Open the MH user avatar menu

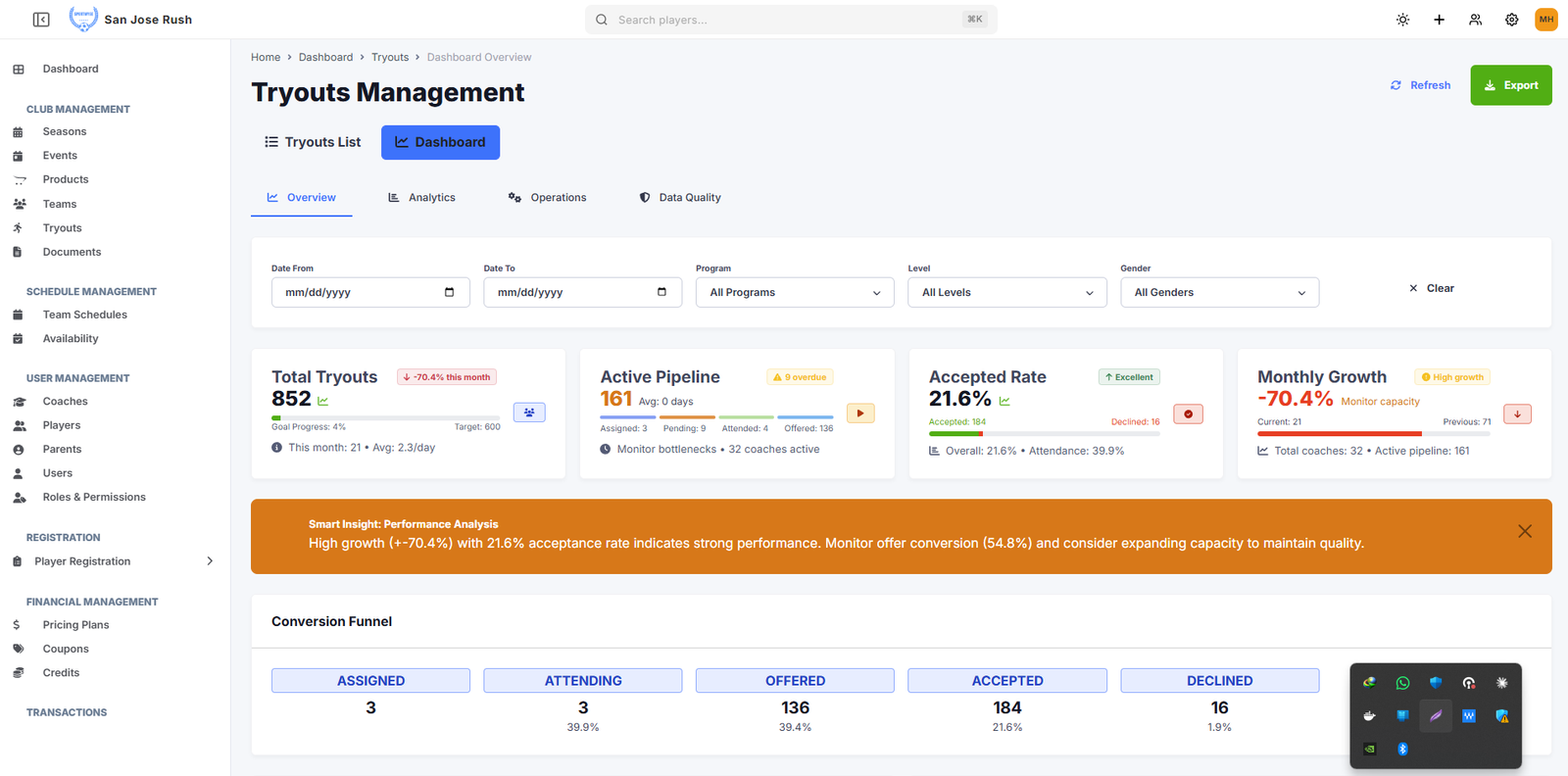[x=1545, y=20]
